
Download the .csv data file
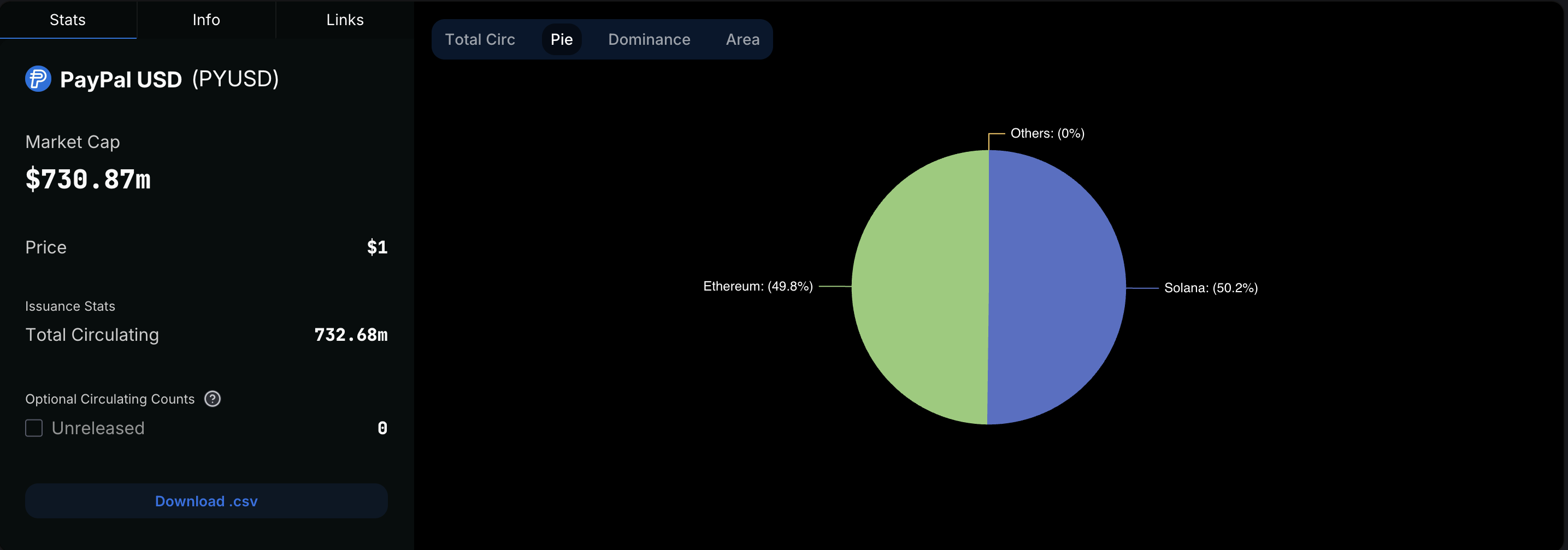click(207, 501)
